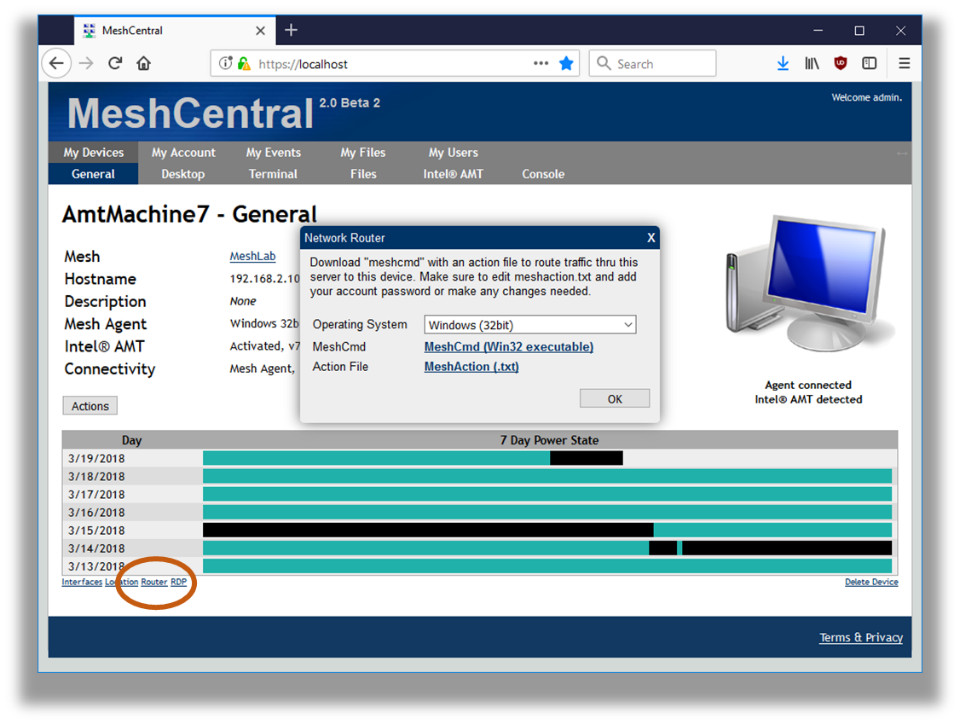Image resolution: width=960 pixels, height=725 pixels.
Task: Click the Search input field
Action: coord(660,64)
